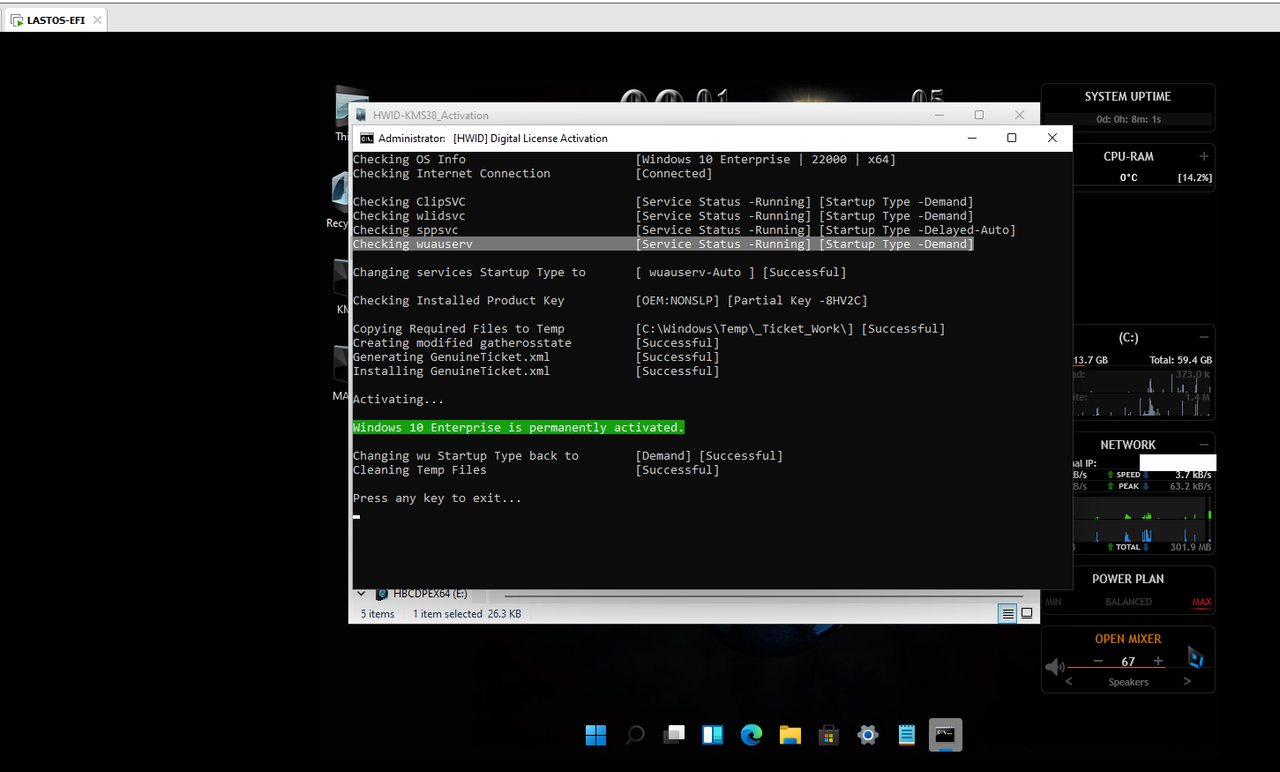This screenshot has height=772, width=1280.
Task: Maximize the Digital License Activation window
Action: point(1011,138)
